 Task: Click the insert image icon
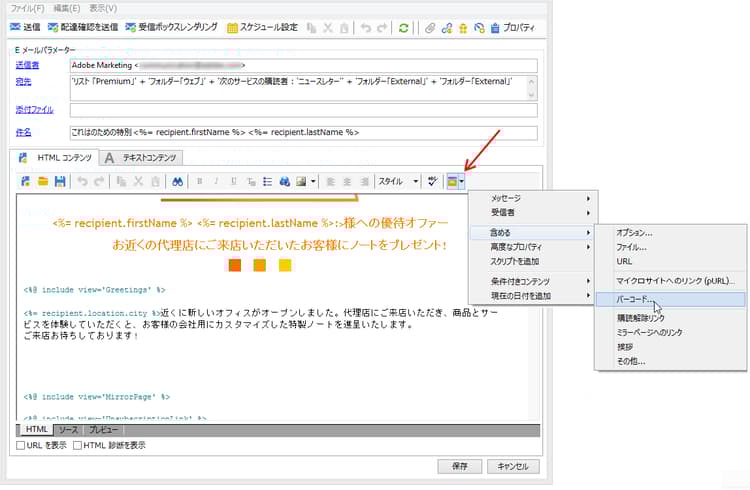301,181
